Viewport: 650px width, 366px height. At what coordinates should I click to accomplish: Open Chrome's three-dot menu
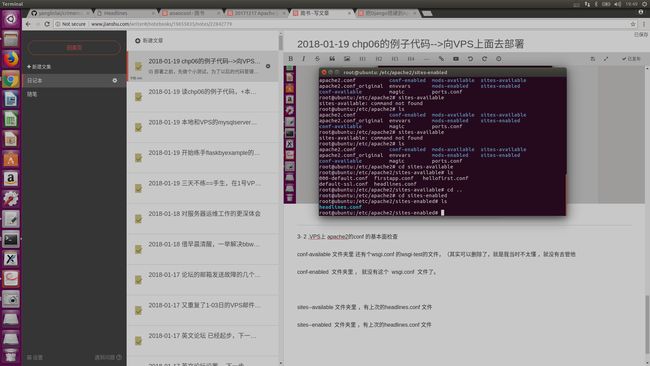tap(644, 24)
